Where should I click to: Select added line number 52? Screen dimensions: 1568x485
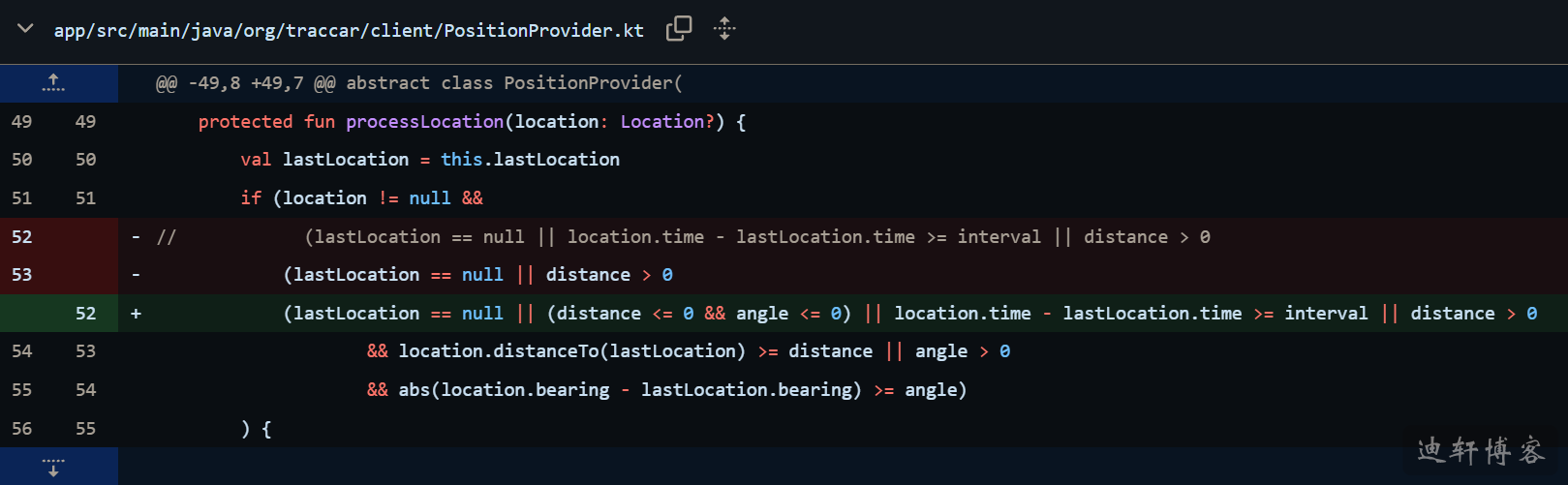[x=86, y=314]
